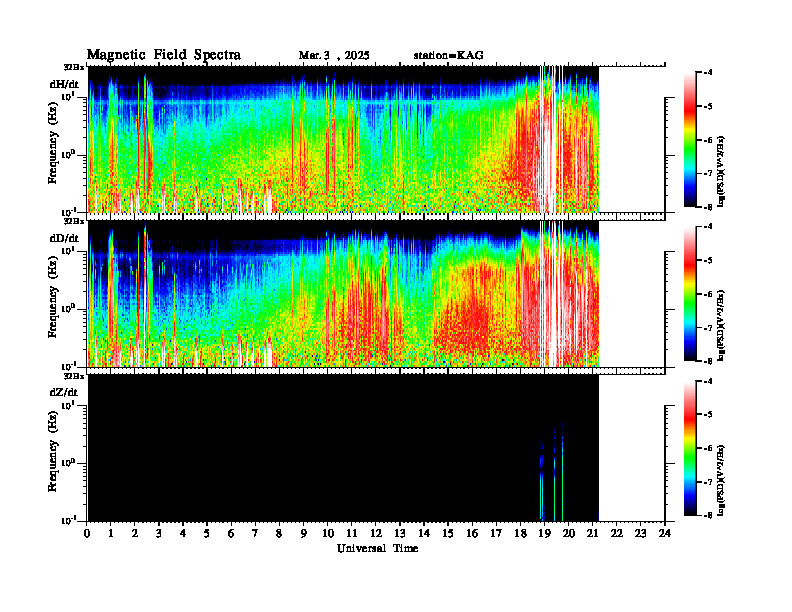This screenshot has width=792, height=612.
Task: Click the hour 12 tick label on the time axis
Action: click(x=376, y=533)
